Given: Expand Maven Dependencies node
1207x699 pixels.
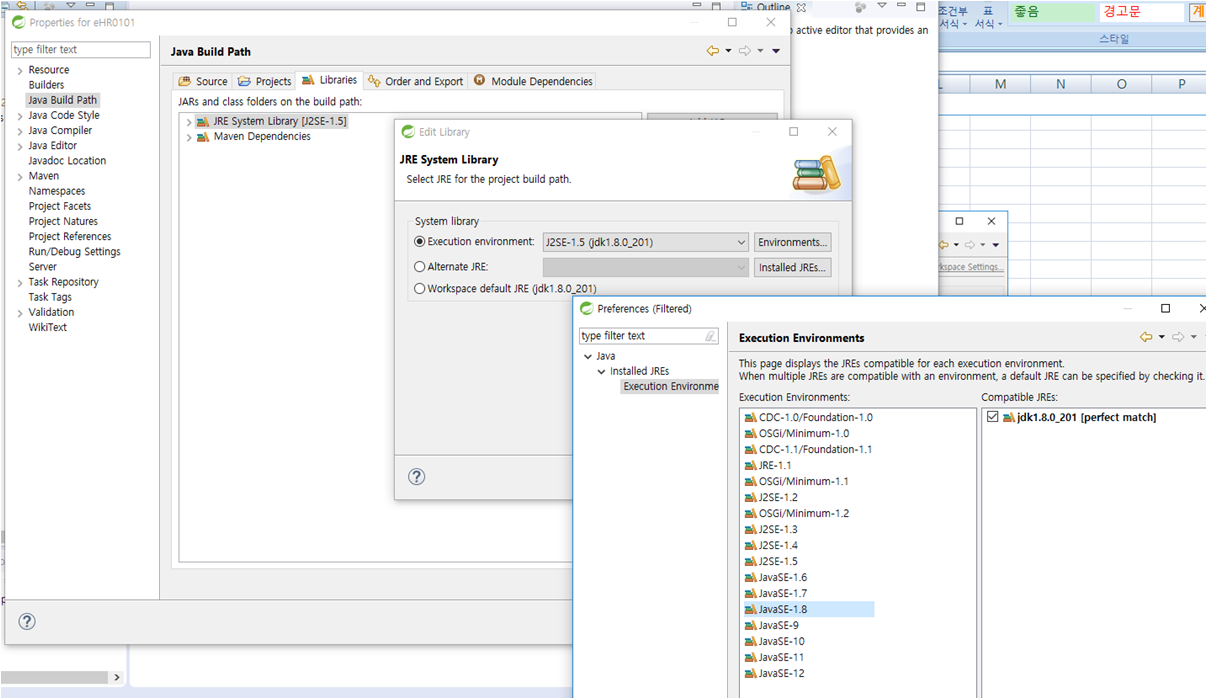Looking at the screenshot, I should pos(189,137).
